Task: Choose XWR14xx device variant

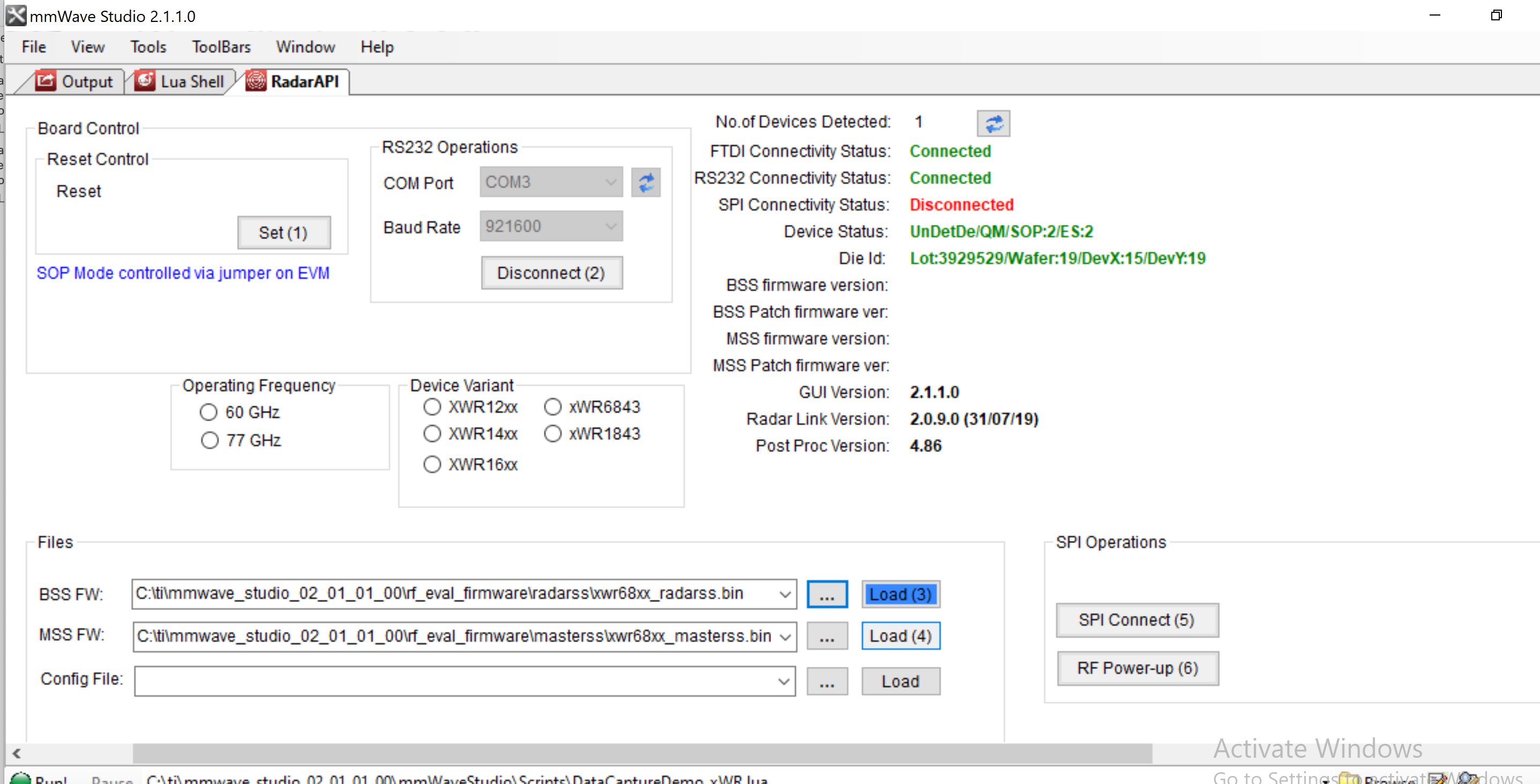Action: click(432, 433)
